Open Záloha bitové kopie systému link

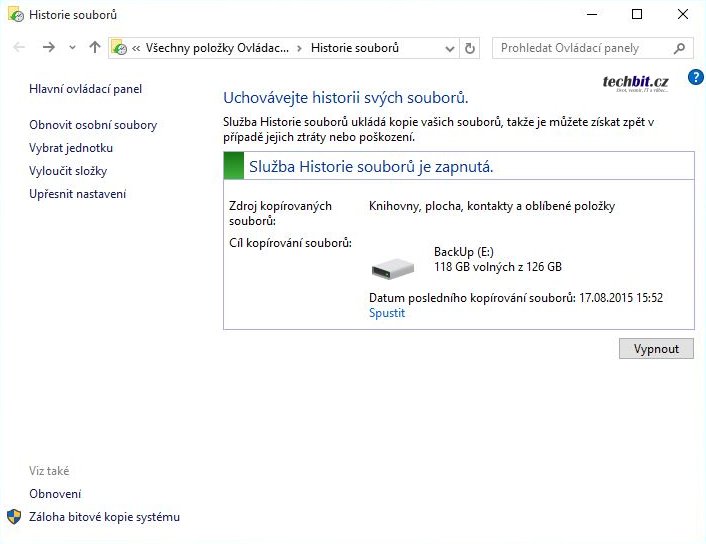tap(104, 517)
